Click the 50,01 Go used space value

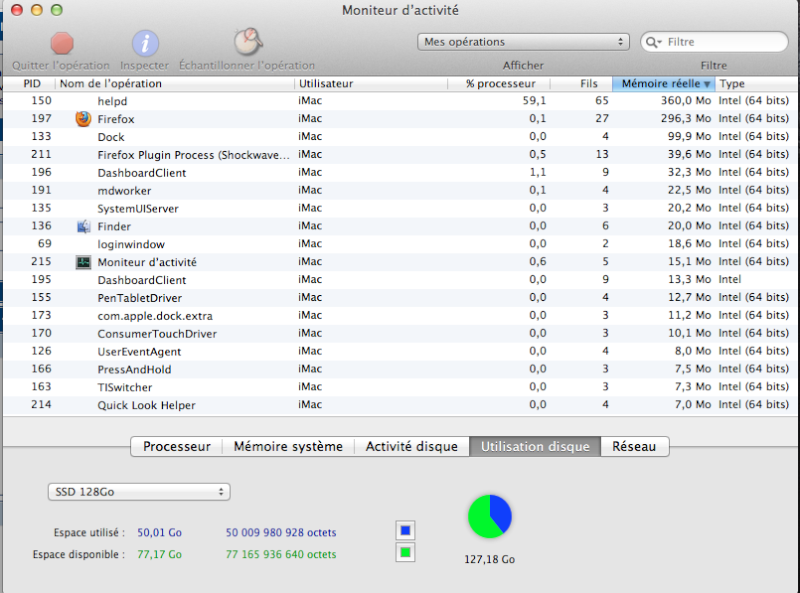(x=159, y=533)
